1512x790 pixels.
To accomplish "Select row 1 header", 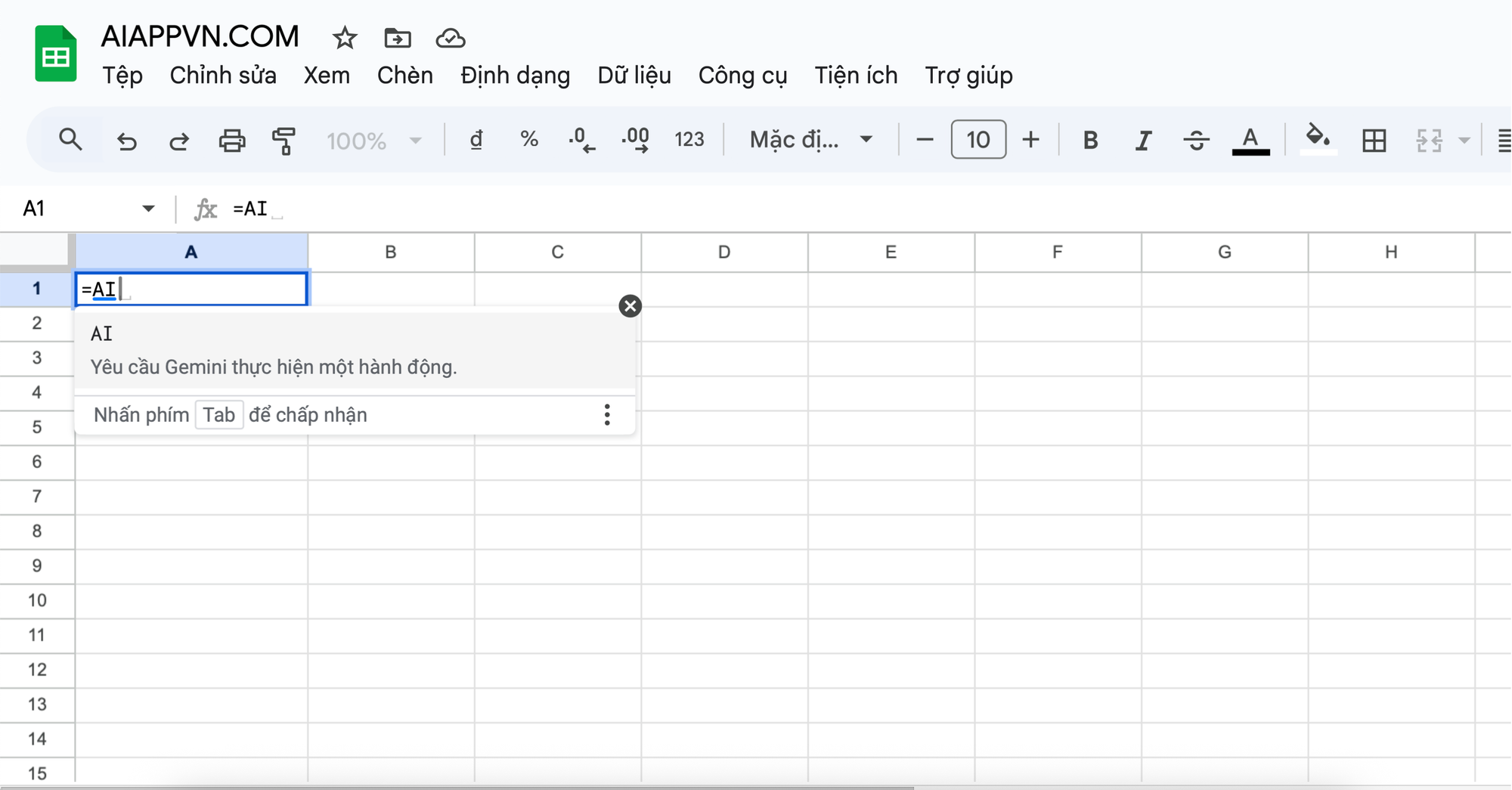I will 37,289.
